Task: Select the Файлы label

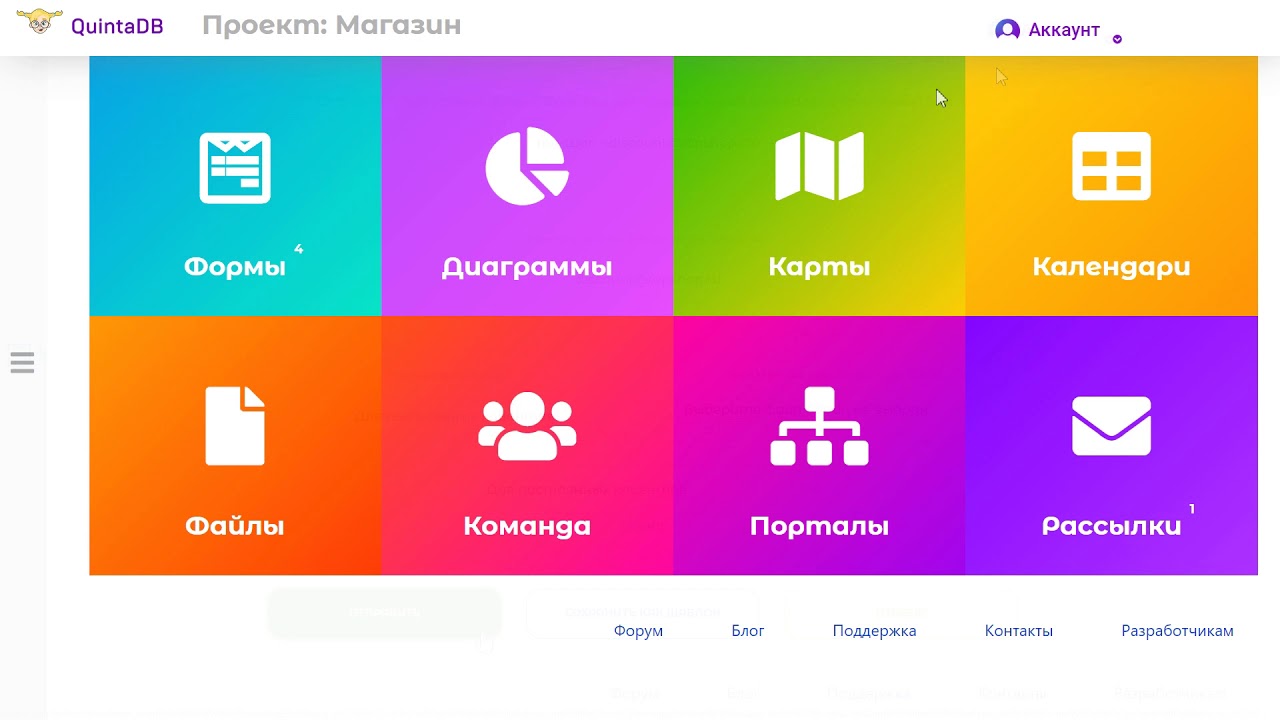Action: [x=235, y=526]
